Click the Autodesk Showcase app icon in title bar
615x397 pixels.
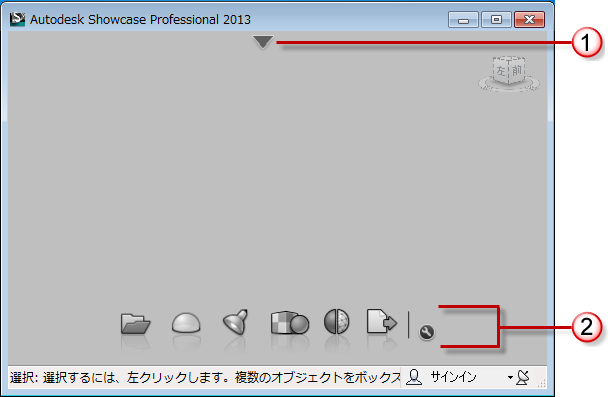17,19
